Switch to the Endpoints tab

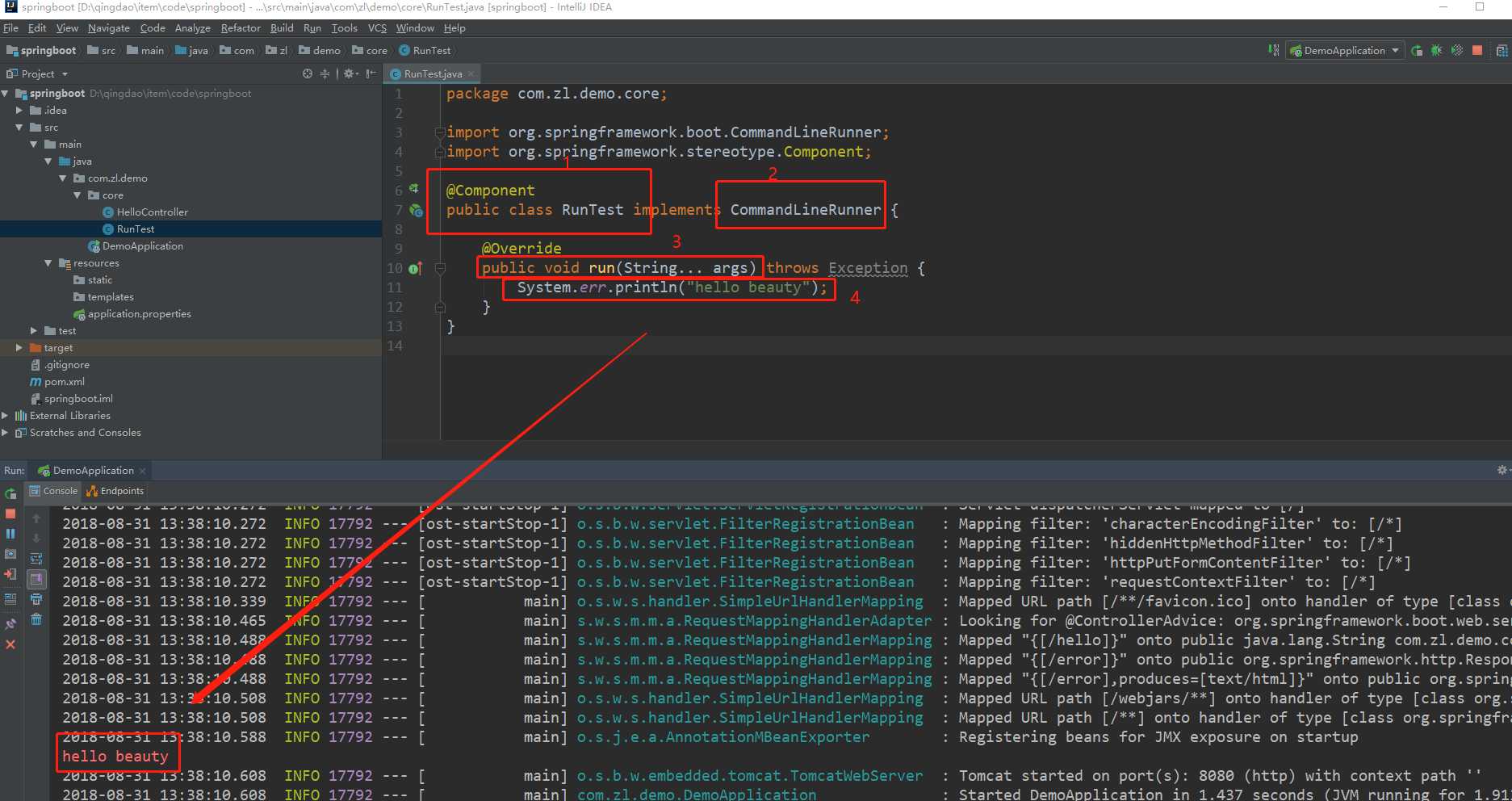click(x=115, y=491)
